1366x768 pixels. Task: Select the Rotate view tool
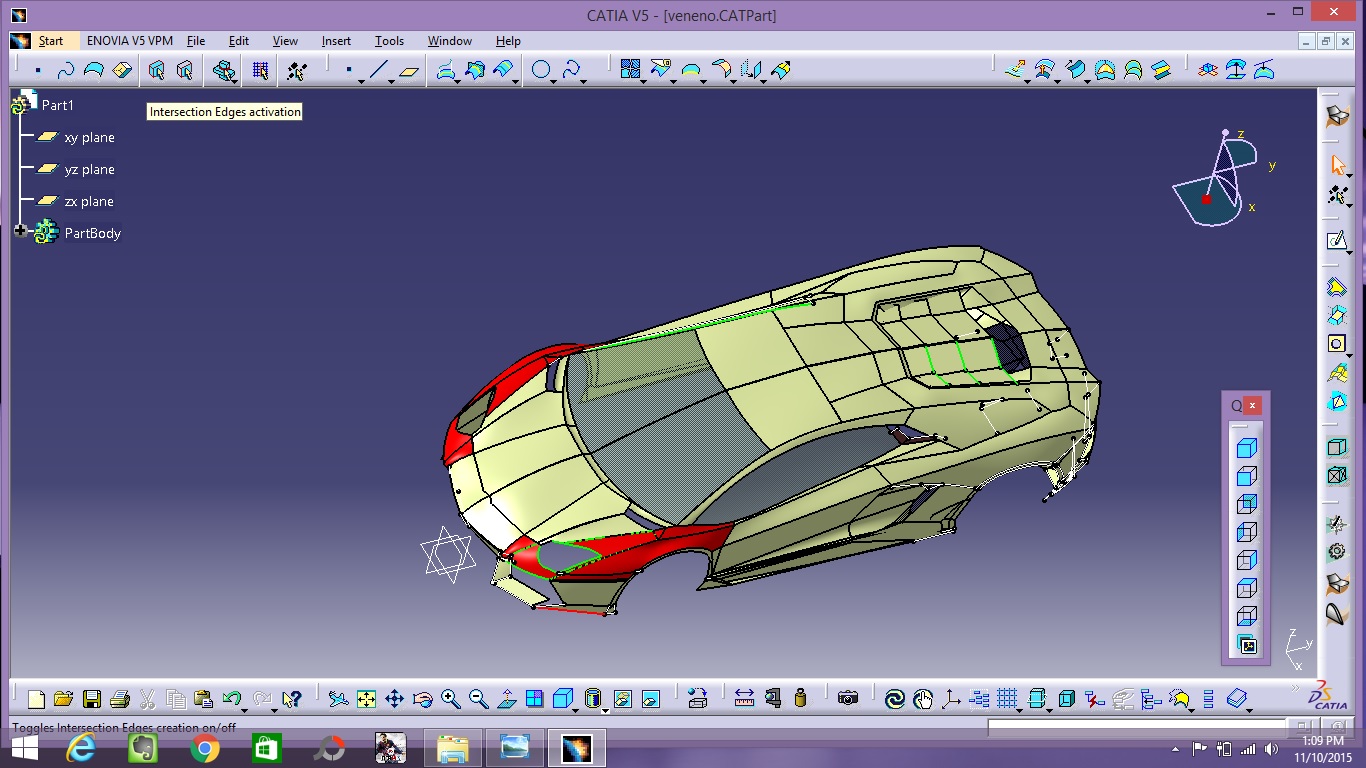[x=423, y=699]
